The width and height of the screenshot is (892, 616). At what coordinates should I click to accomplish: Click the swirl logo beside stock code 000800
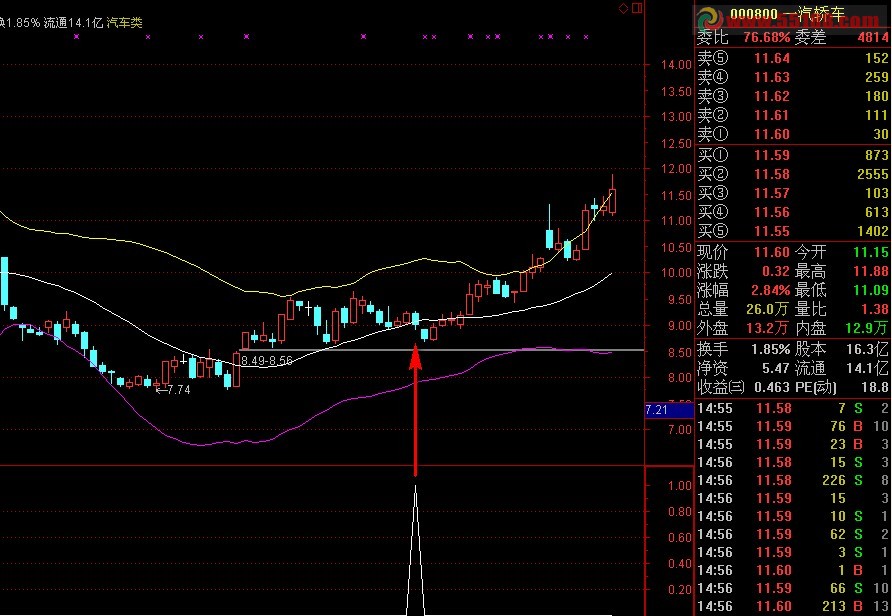pos(710,18)
